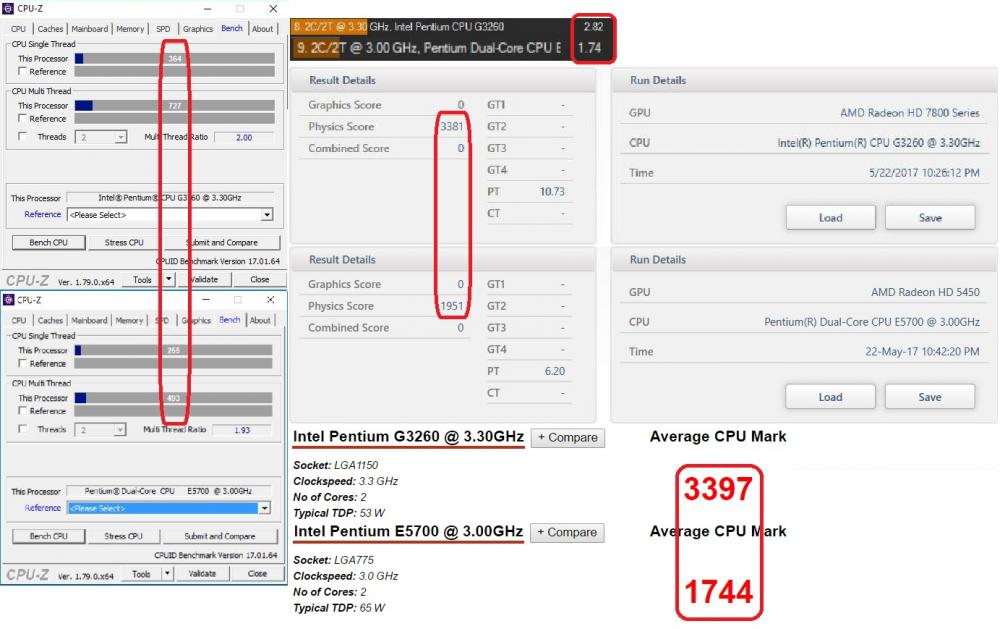
Task: Enable Single Thread Reference checkbox in G3260 window
Action: [x=23, y=71]
